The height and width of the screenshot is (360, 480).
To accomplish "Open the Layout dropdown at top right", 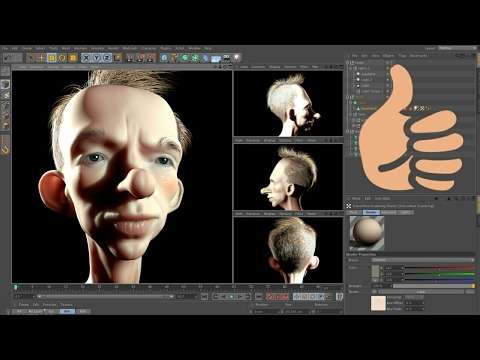I will point(457,48).
